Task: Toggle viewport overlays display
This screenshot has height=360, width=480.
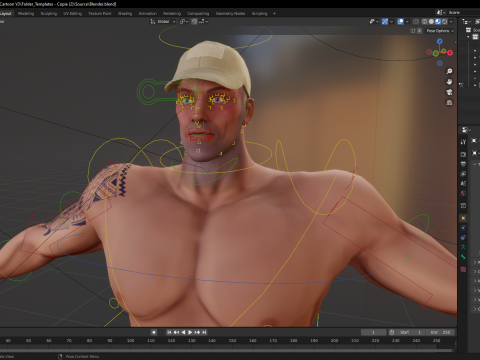Action: point(401,21)
